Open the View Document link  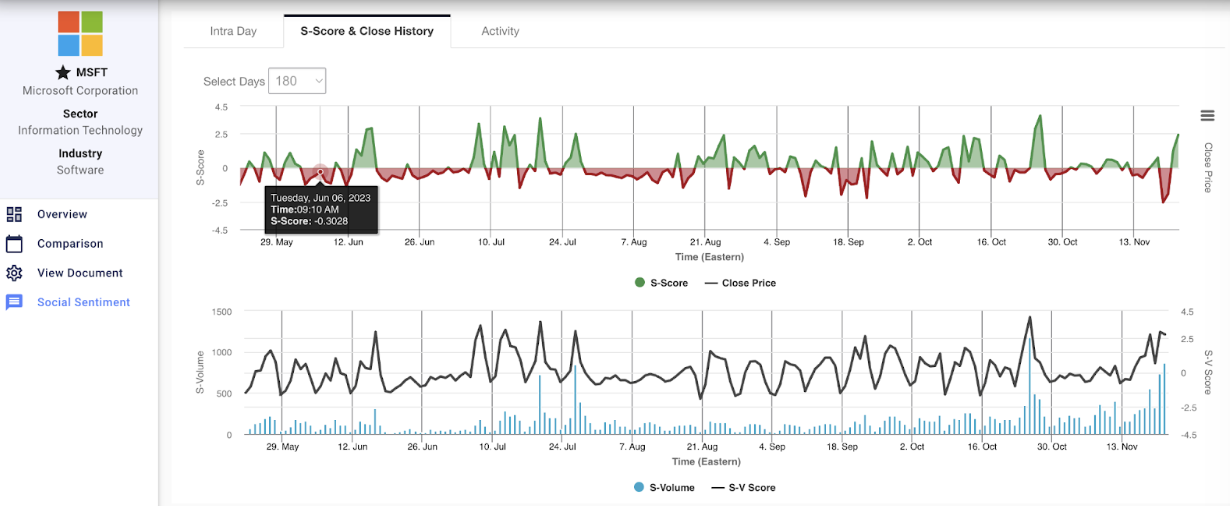coord(80,273)
